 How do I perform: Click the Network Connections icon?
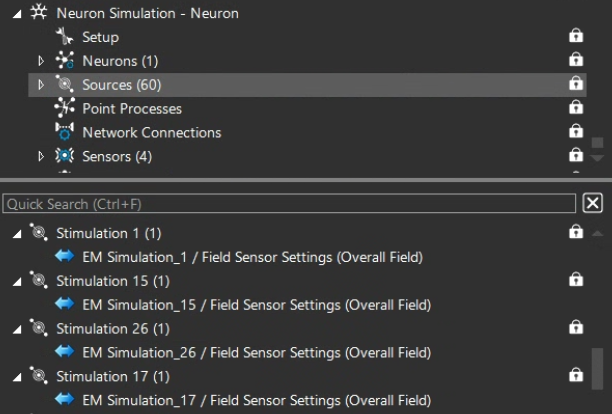click(x=66, y=132)
